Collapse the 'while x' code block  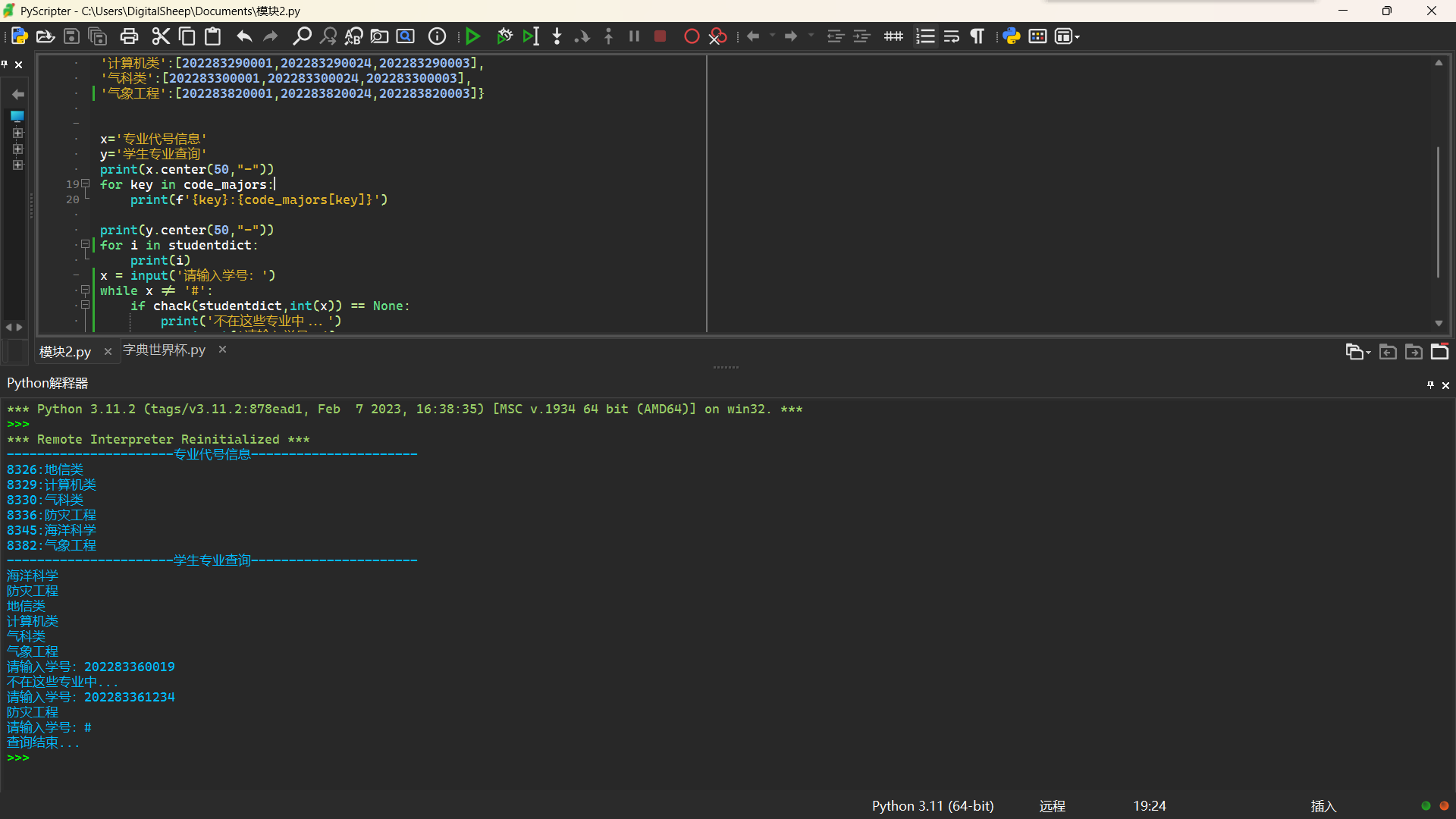86,290
